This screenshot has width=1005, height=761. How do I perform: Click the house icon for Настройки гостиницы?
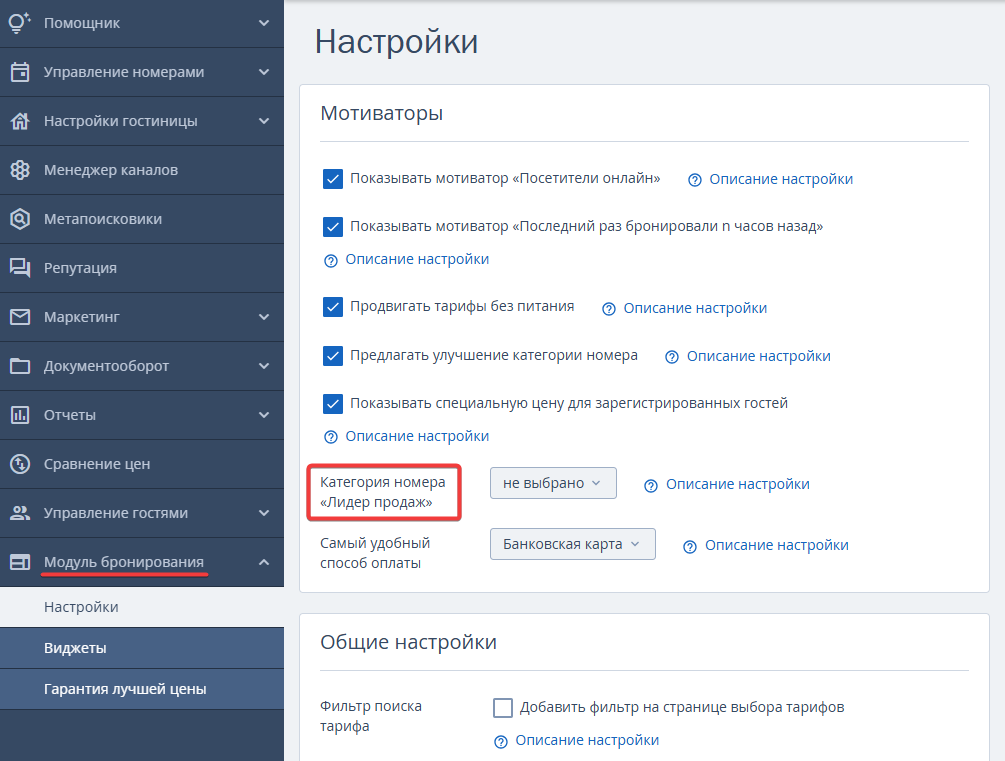pyautogui.click(x=20, y=121)
